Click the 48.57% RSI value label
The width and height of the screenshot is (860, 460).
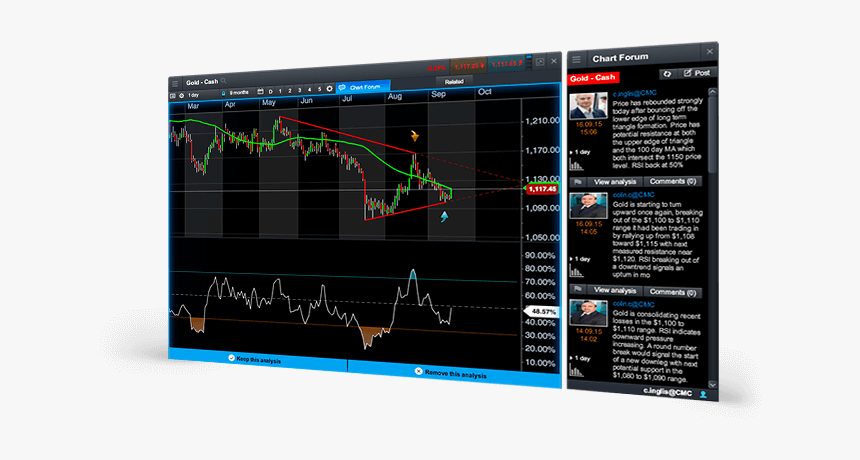(x=542, y=311)
